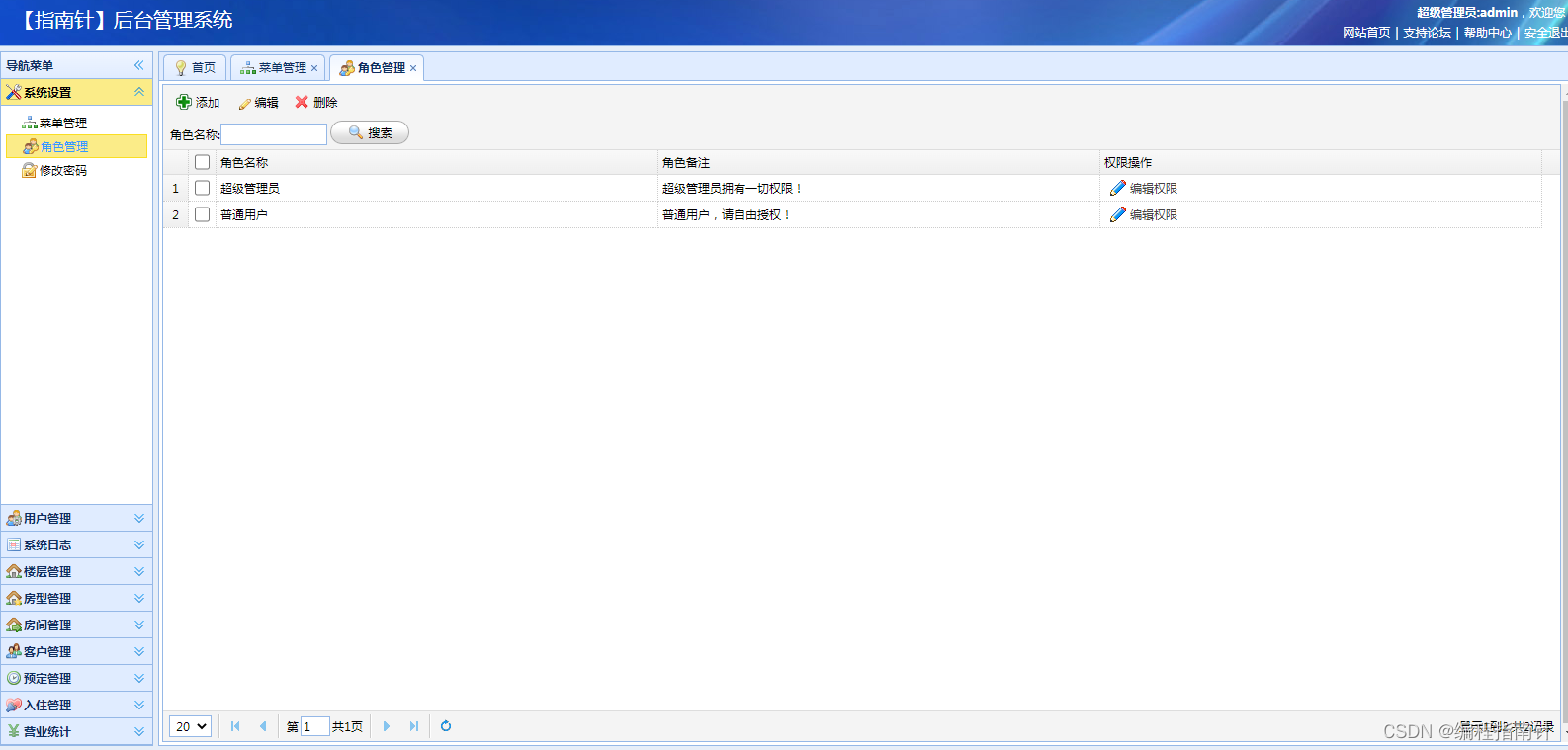Close the 角色管理 tab
Image resolution: width=1568 pixels, height=750 pixels.
(413, 68)
